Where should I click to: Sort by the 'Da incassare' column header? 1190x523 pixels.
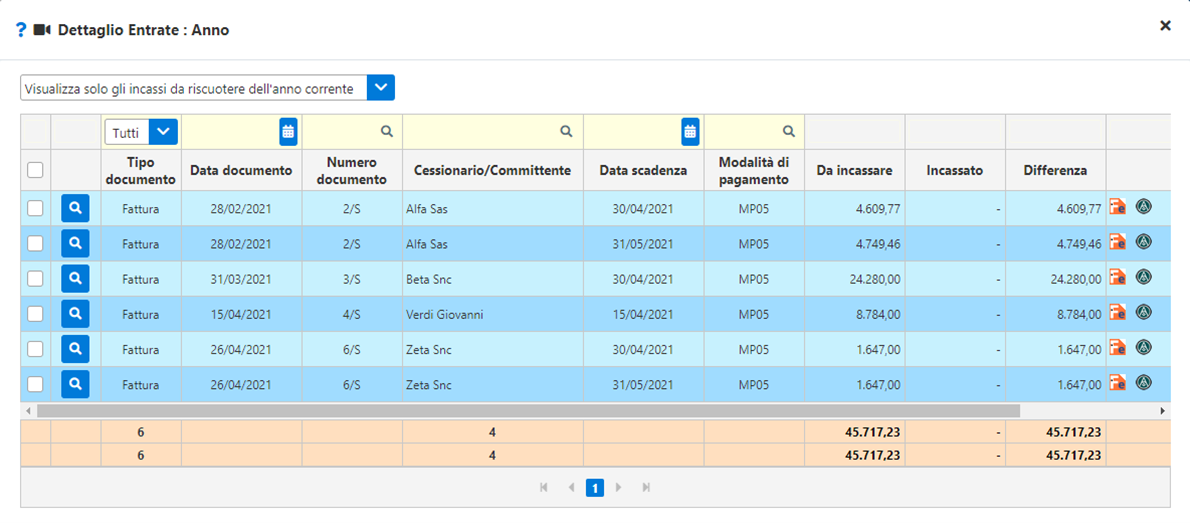point(854,171)
